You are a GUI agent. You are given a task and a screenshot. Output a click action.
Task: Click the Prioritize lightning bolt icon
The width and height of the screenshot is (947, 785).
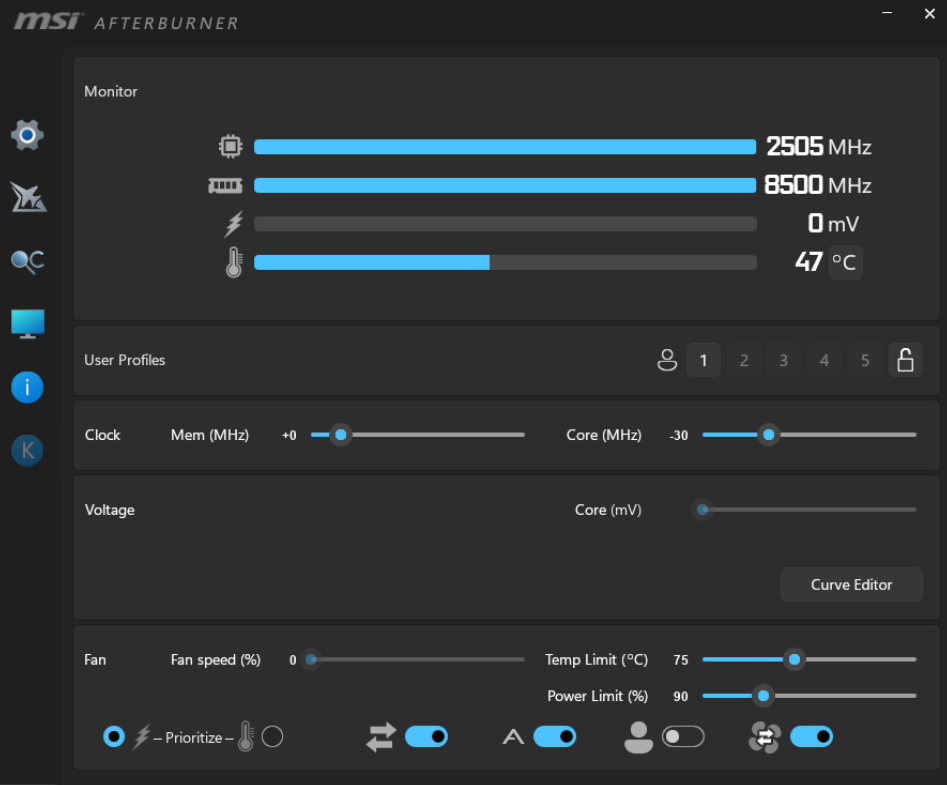coord(142,737)
